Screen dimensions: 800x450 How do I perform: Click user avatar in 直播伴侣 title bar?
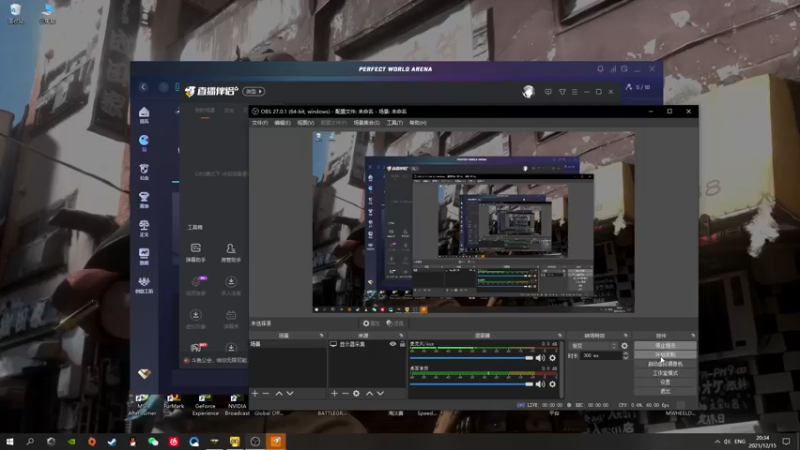click(x=528, y=91)
